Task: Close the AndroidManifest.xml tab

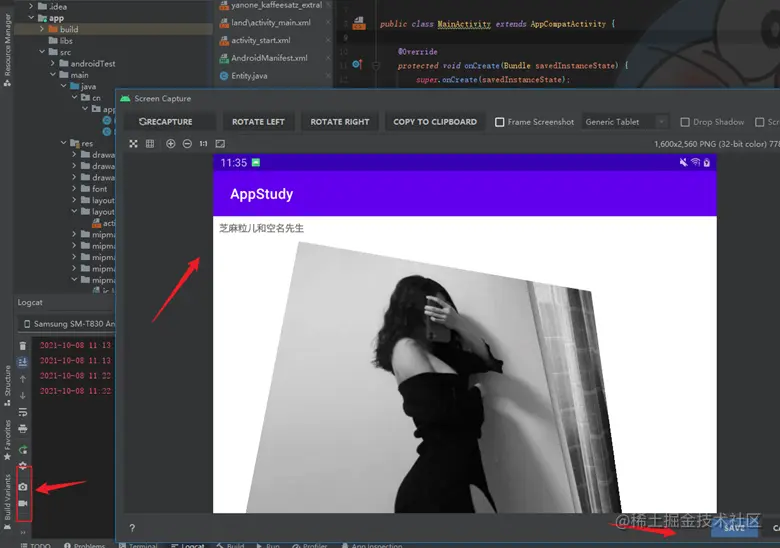Action: point(328,58)
